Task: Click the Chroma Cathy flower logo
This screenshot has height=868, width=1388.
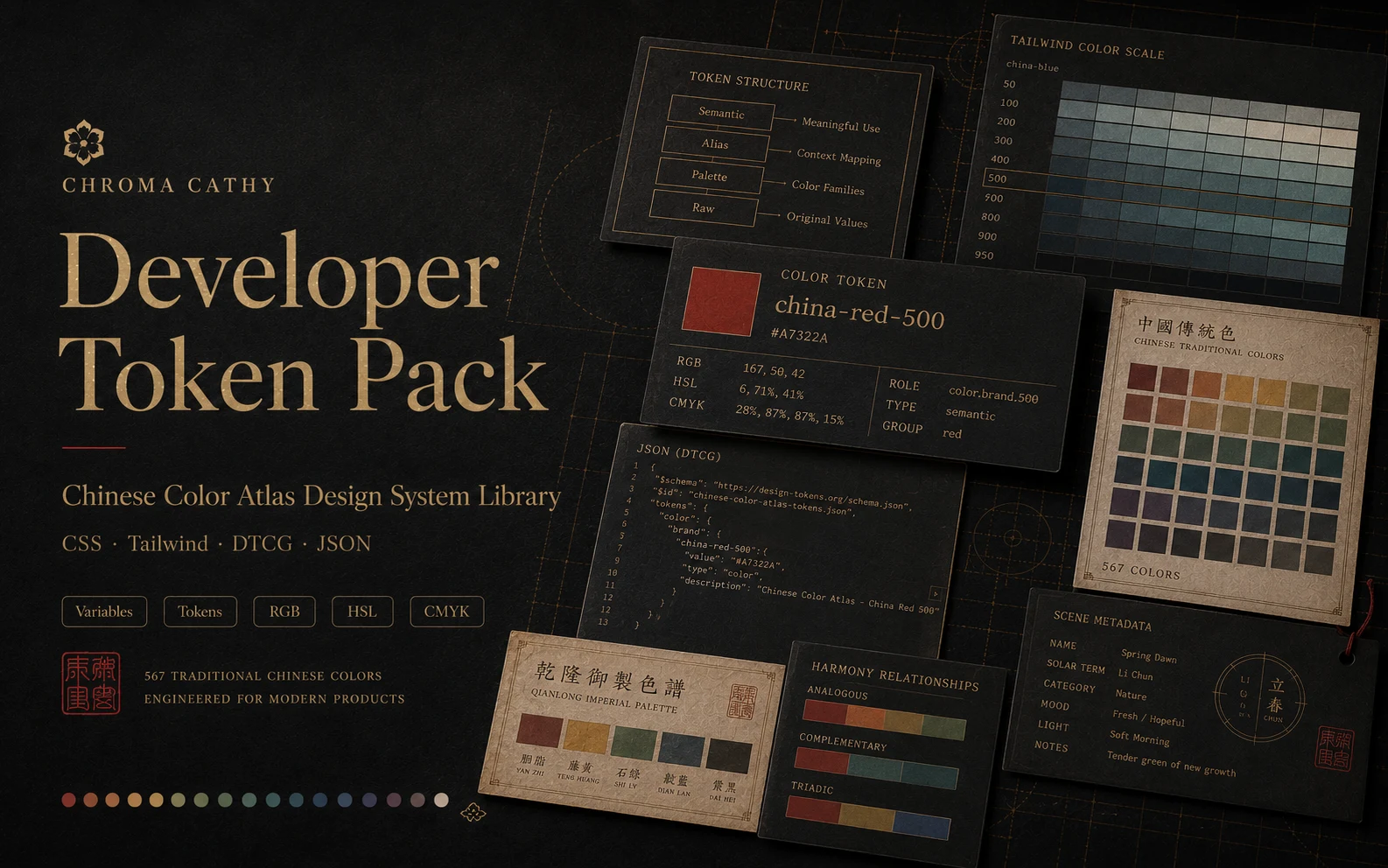Action: tap(83, 143)
